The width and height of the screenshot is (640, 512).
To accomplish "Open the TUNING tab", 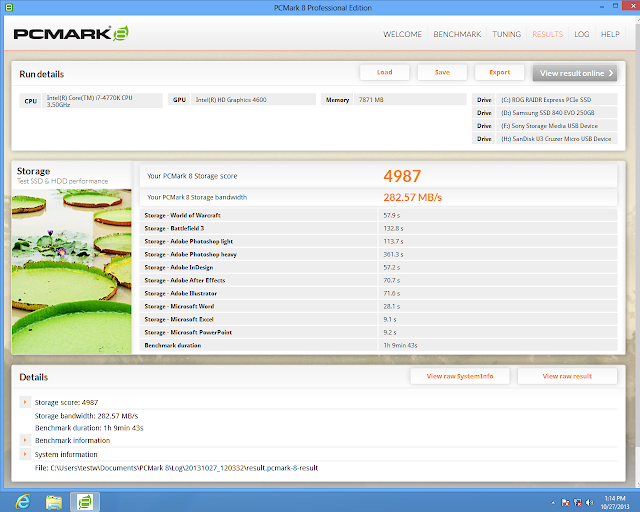I will [507, 34].
